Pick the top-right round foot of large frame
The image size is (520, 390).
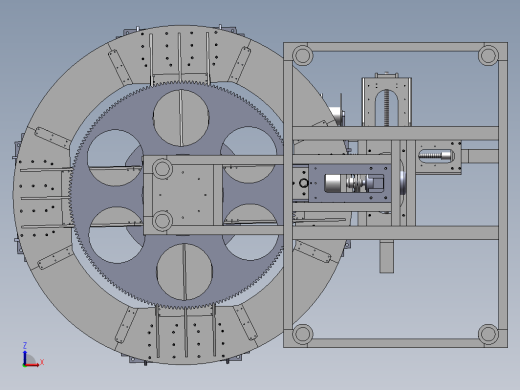coord(488,55)
